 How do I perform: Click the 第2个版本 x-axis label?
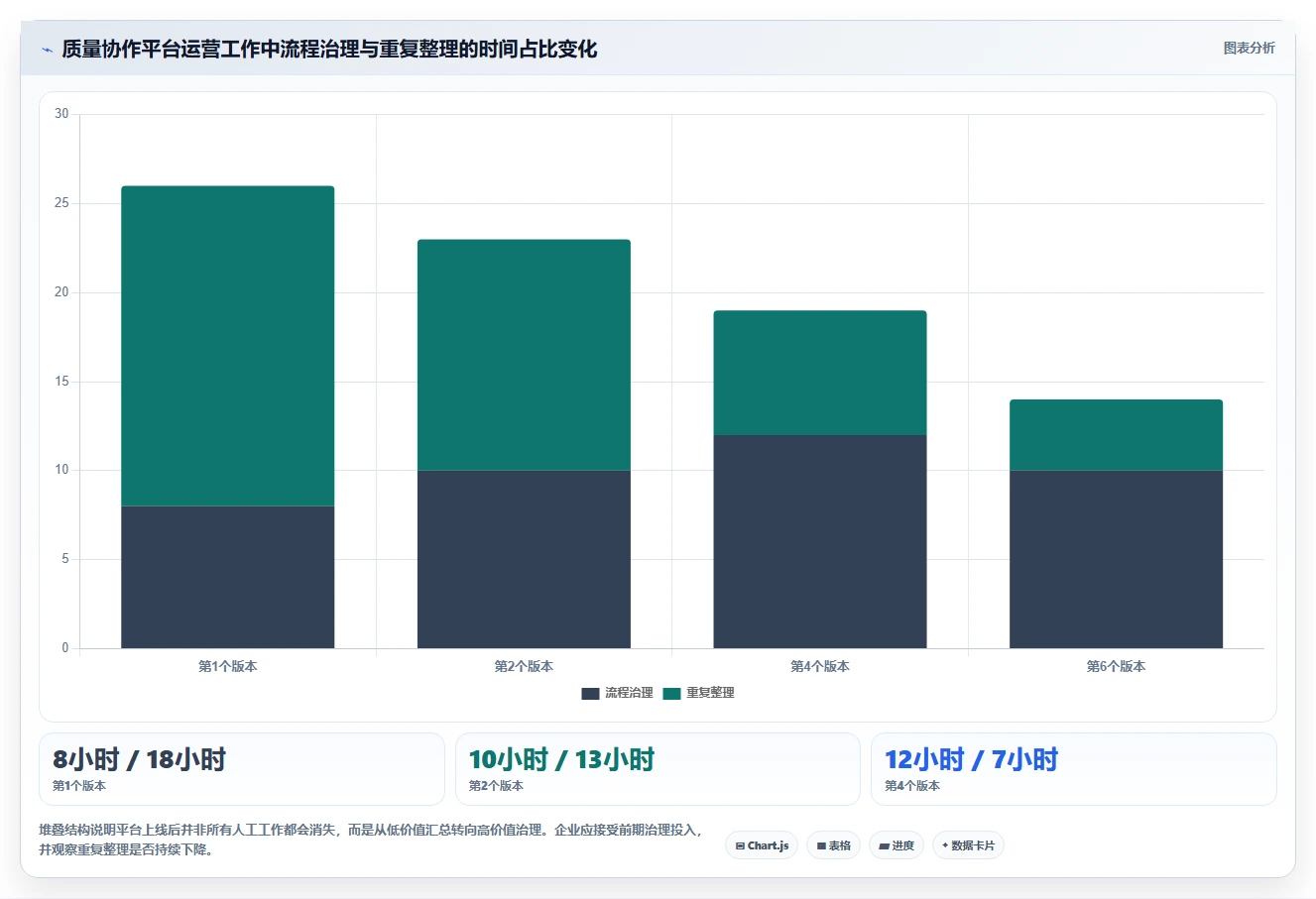pos(524,666)
